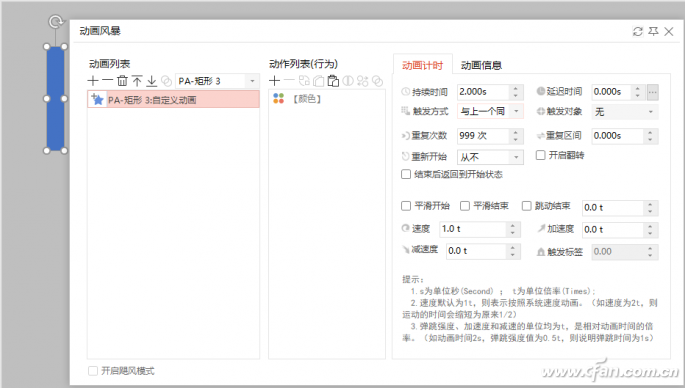
Task: Toggle the 平滑开始 checkbox
Action: (x=406, y=206)
